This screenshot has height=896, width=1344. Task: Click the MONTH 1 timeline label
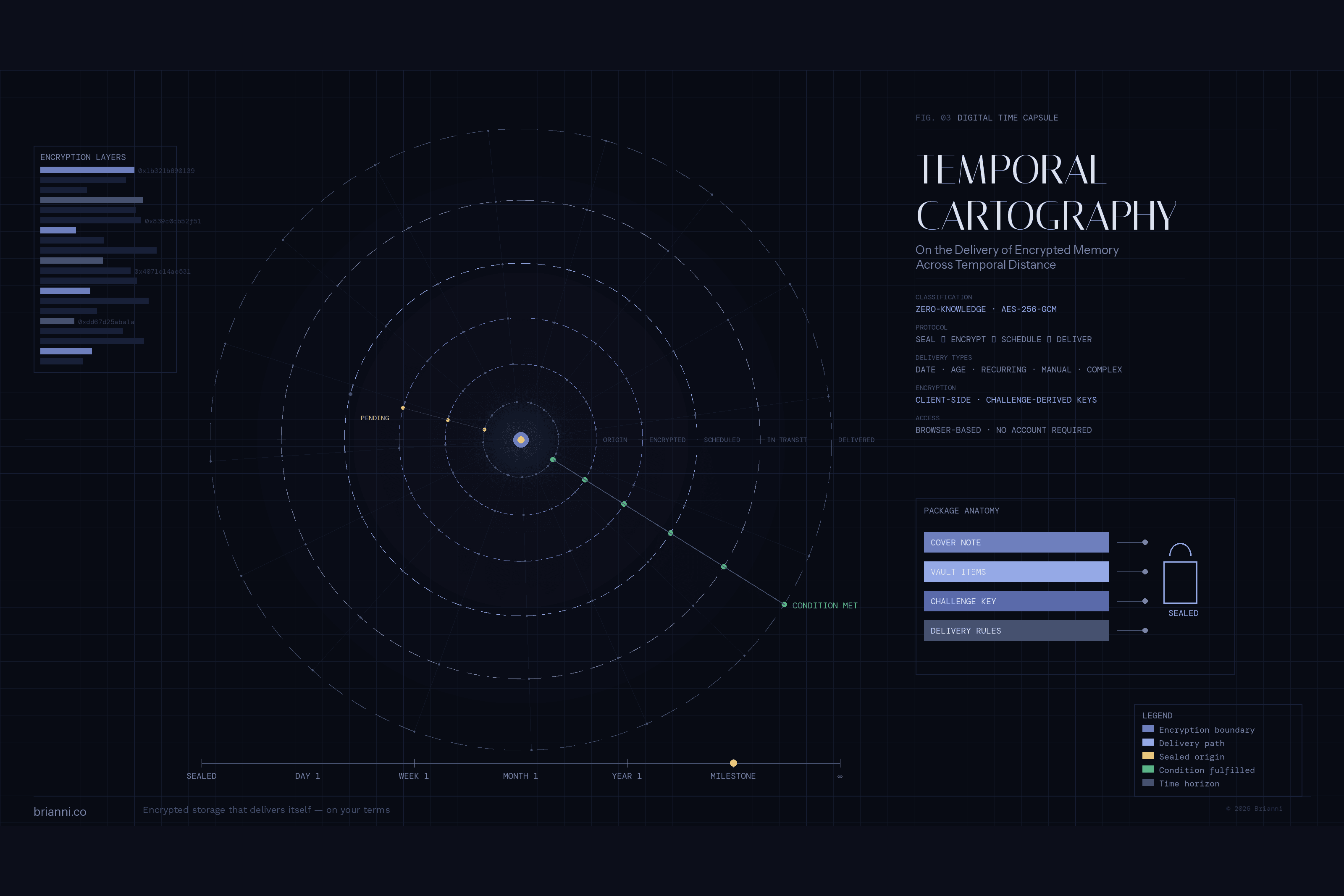[x=520, y=776]
